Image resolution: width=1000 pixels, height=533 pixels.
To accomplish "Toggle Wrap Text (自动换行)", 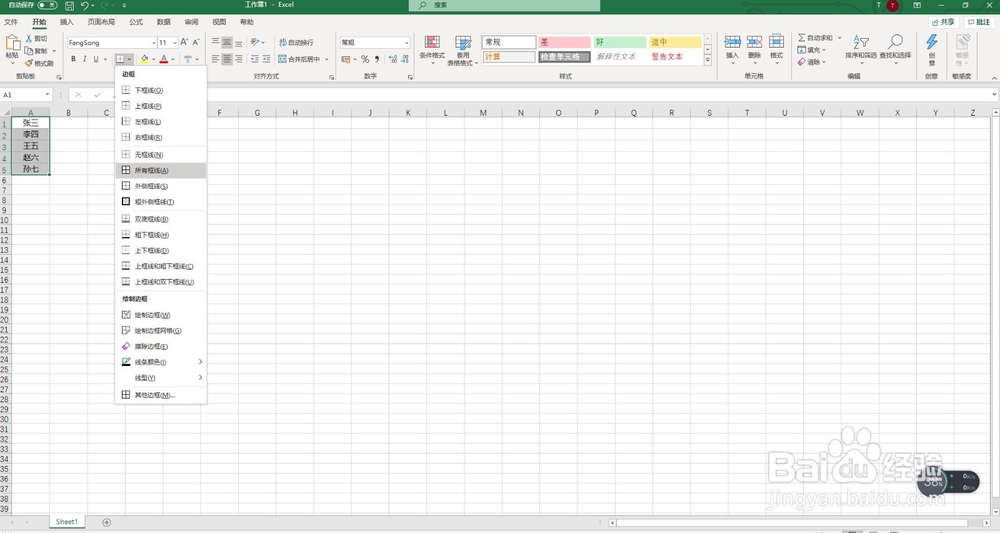I will click(x=296, y=42).
